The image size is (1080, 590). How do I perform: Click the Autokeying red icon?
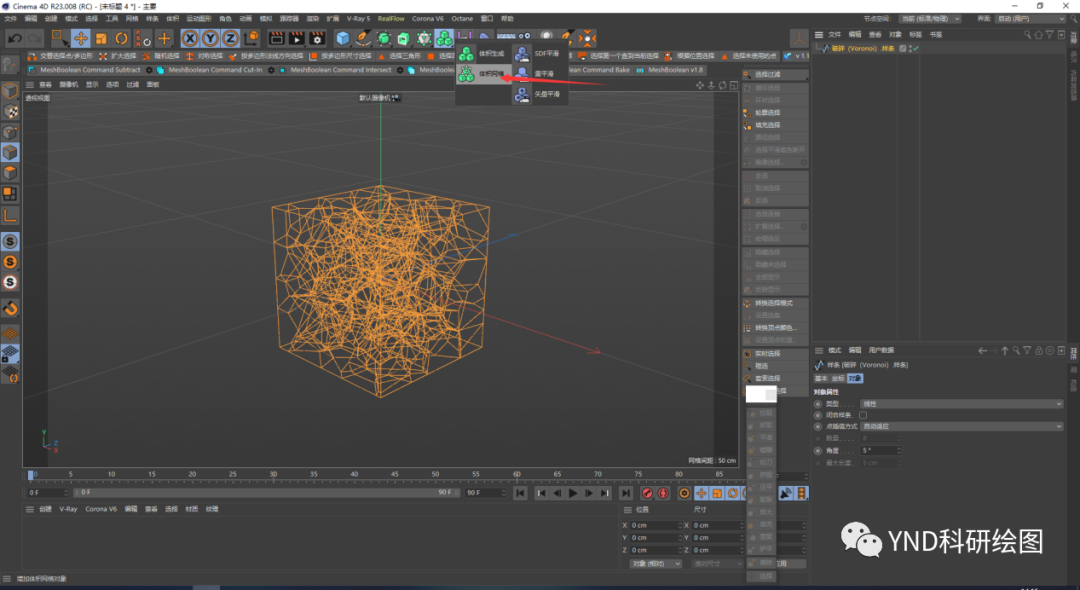click(663, 493)
